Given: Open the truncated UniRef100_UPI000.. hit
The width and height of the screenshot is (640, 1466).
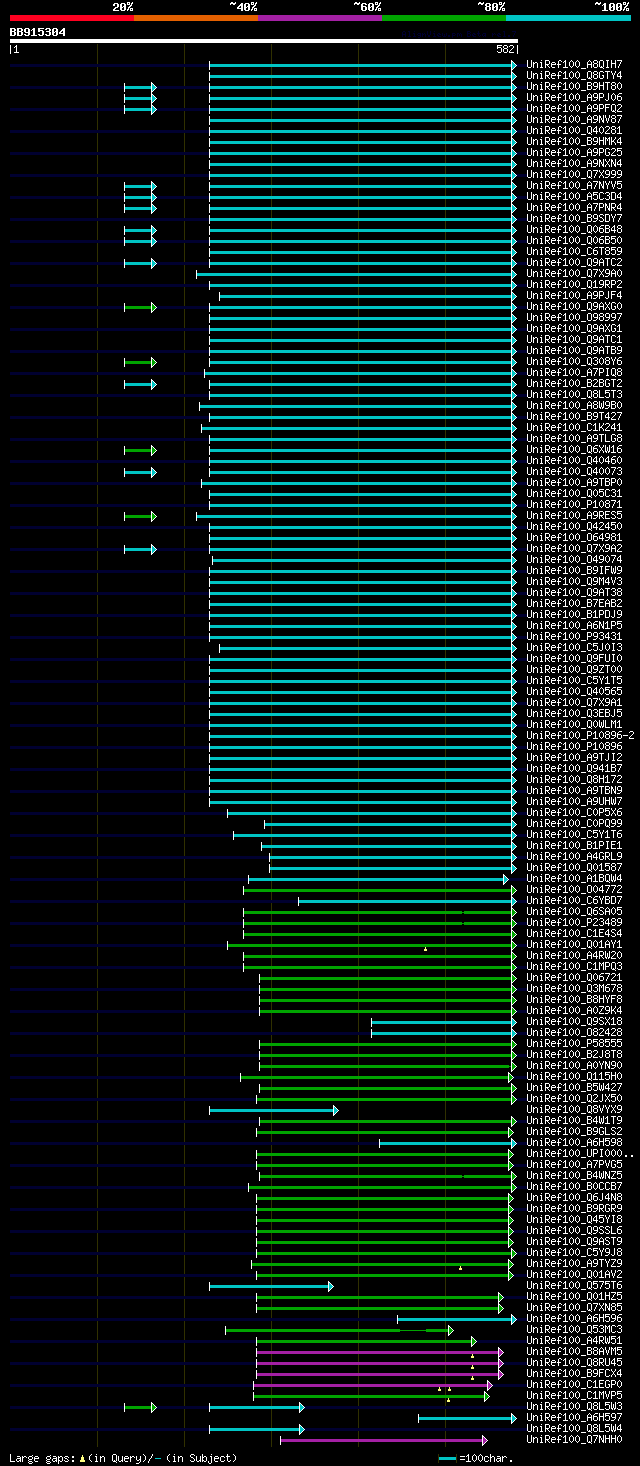Looking at the screenshot, I should [x=580, y=1153].
